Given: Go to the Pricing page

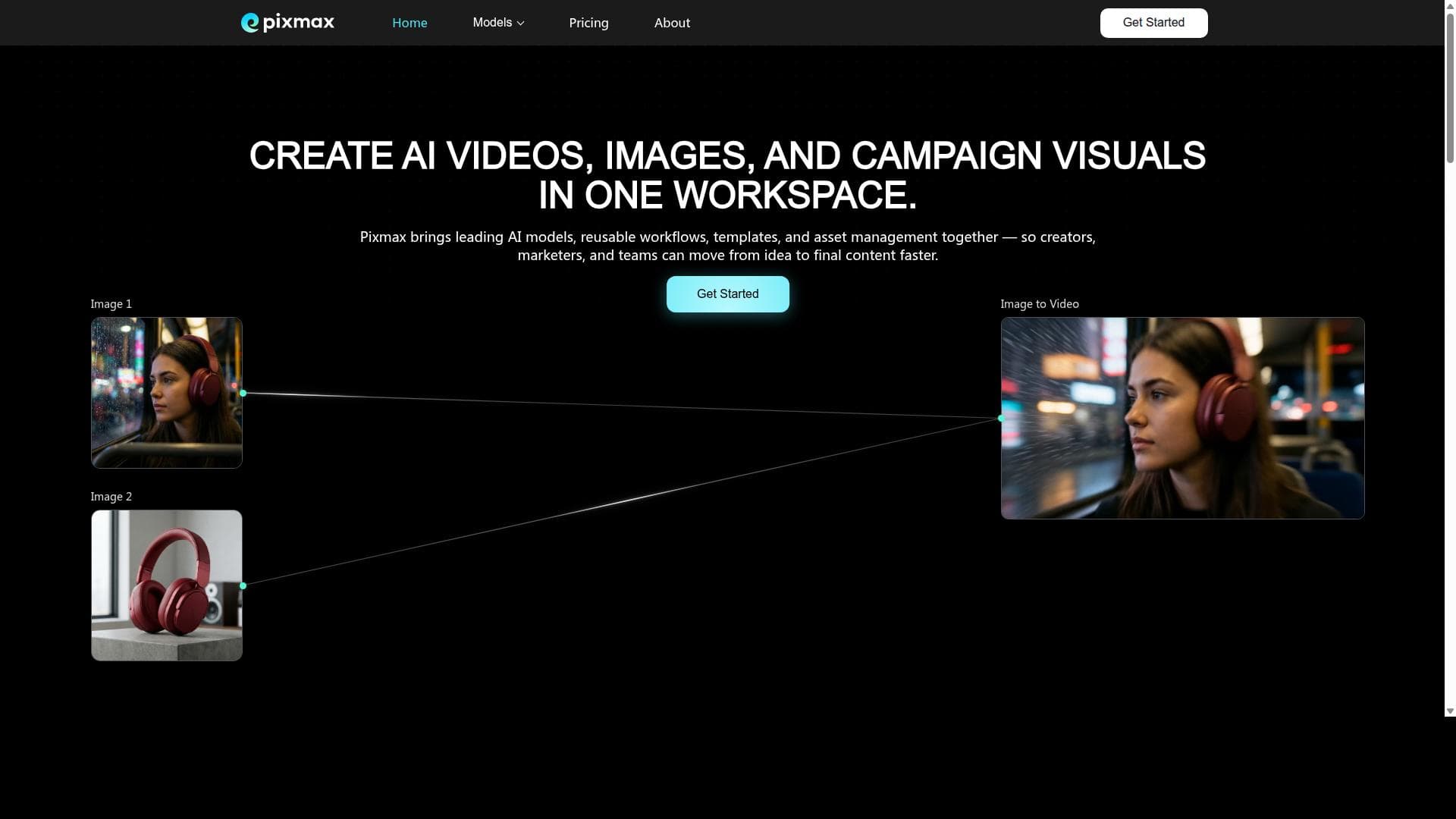Looking at the screenshot, I should pyautogui.click(x=588, y=23).
